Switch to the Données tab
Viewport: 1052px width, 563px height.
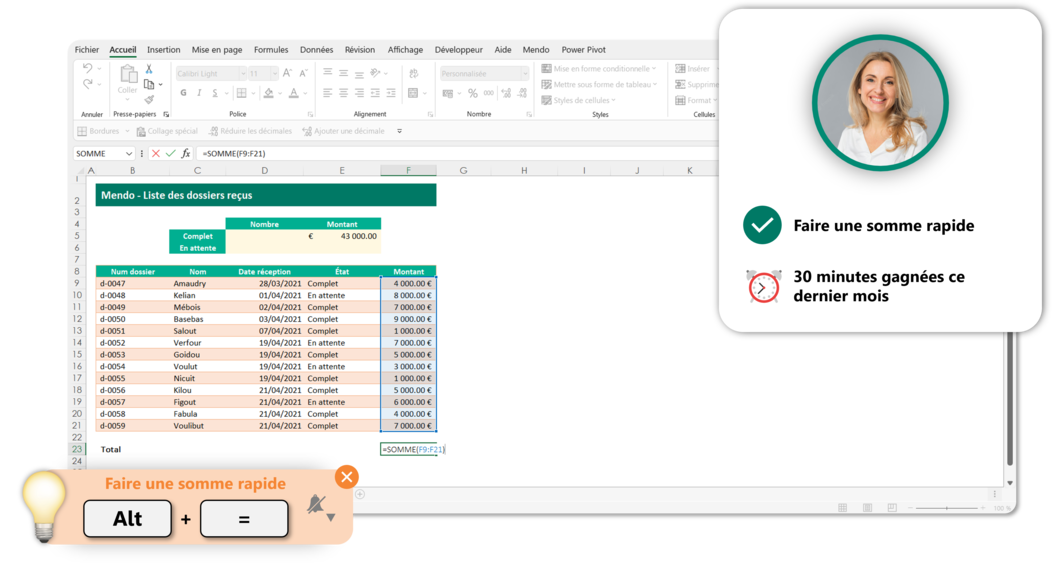click(x=317, y=50)
